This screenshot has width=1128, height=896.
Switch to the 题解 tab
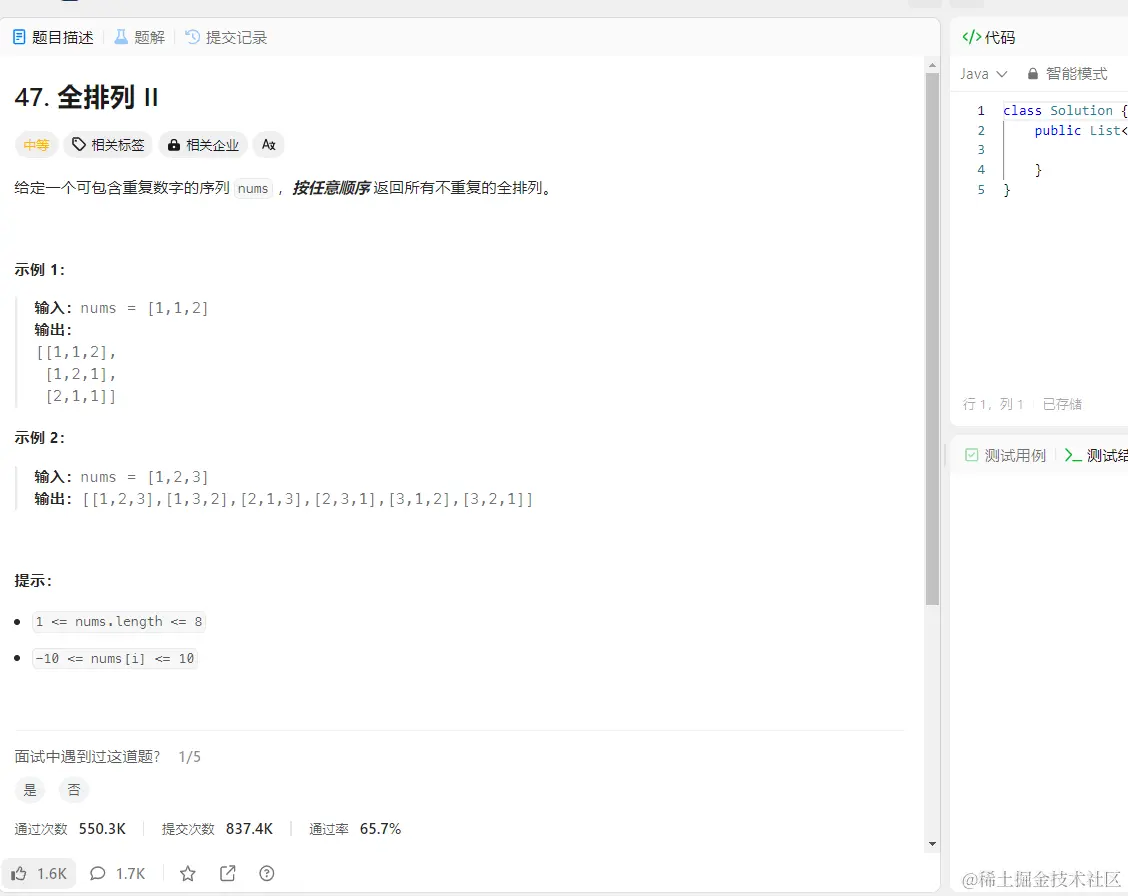coord(140,37)
